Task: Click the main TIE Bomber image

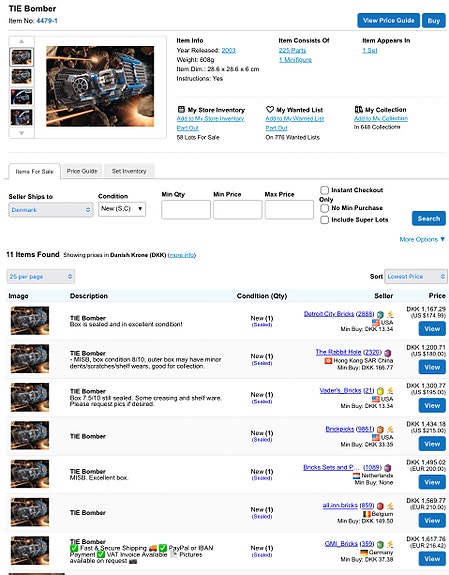Action: click(100, 86)
